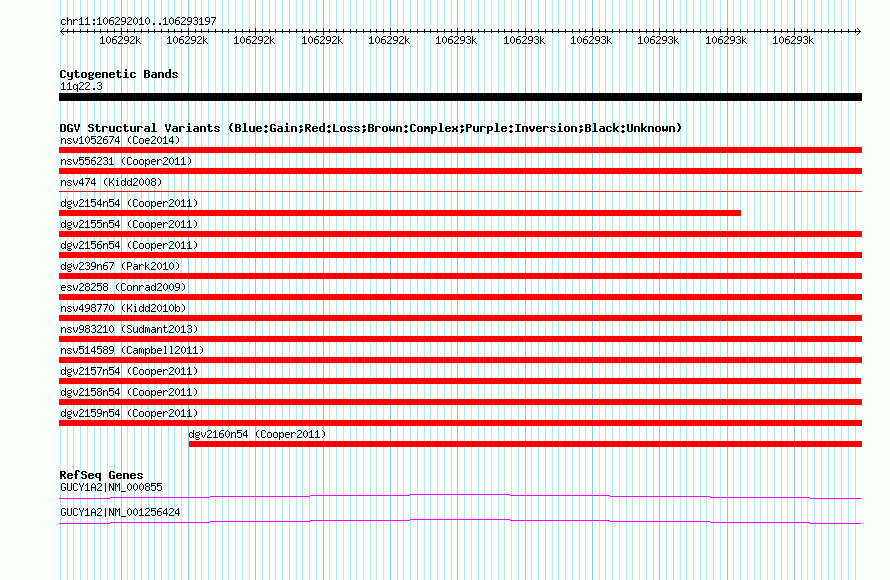Click the red bar under dgv2155n54
The width and height of the screenshot is (890, 580).
[x=460, y=234]
